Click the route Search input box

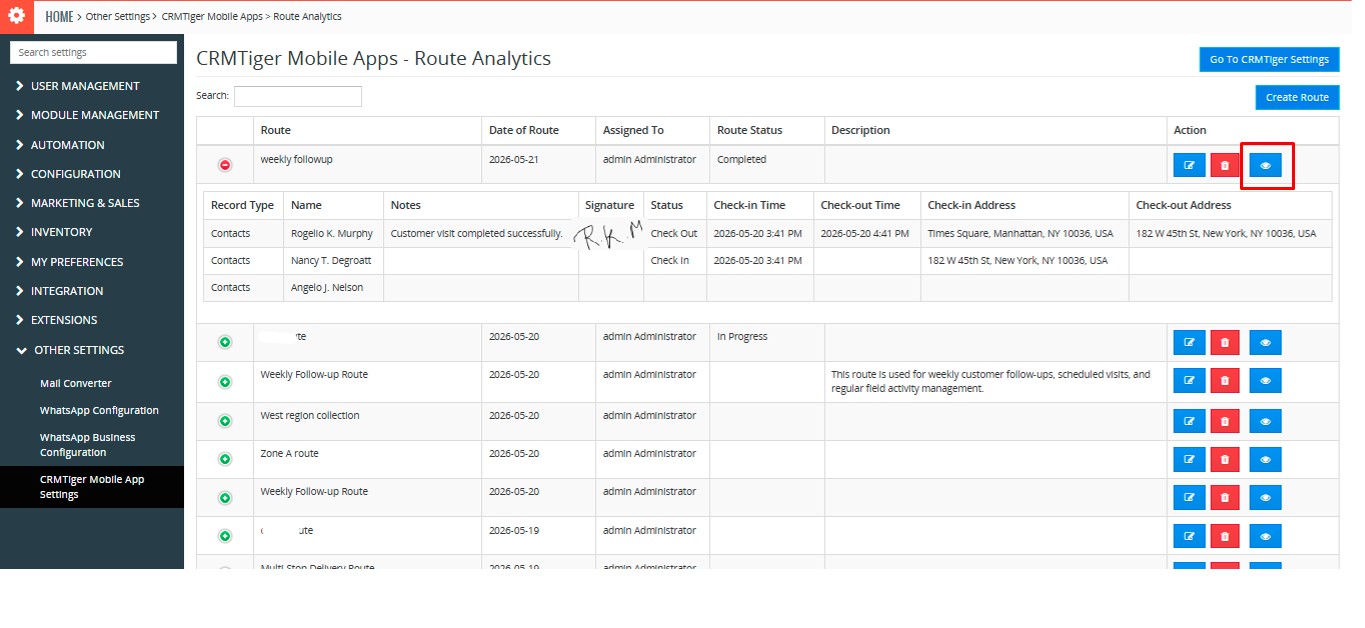(298, 96)
